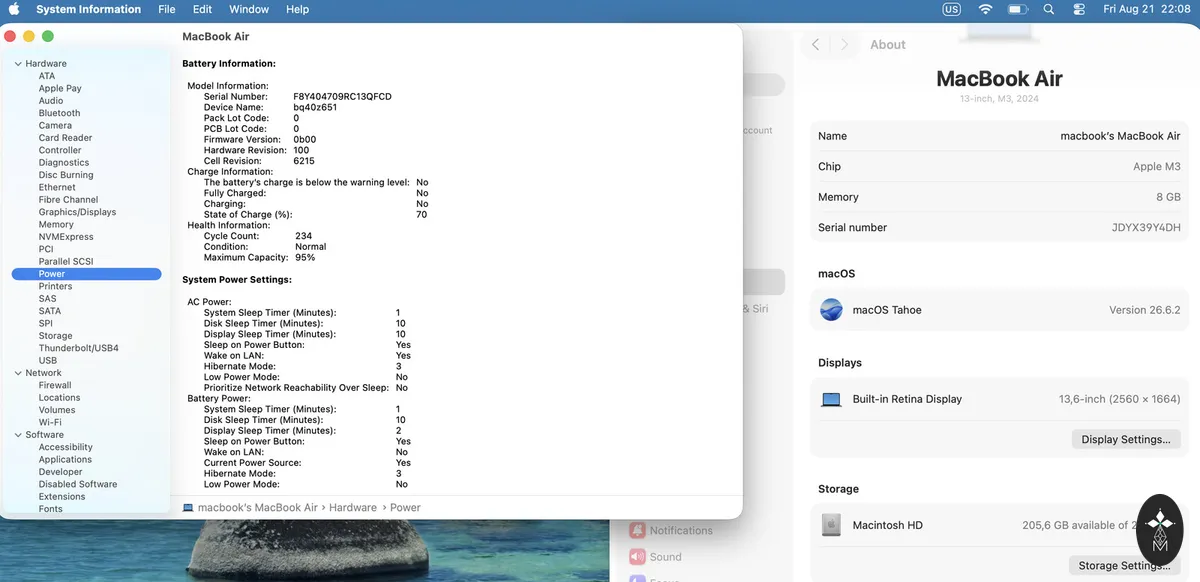This screenshot has width=1200, height=582.
Task: Open Spotlight search magnifier icon
Action: pos(1048,9)
